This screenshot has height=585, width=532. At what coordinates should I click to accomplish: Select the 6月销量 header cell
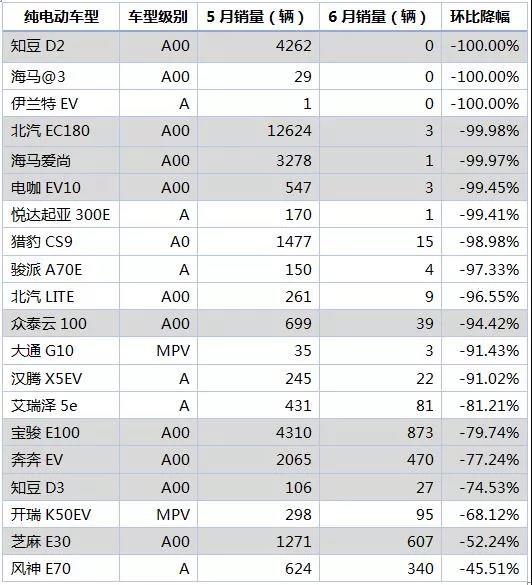[x=380, y=16]
